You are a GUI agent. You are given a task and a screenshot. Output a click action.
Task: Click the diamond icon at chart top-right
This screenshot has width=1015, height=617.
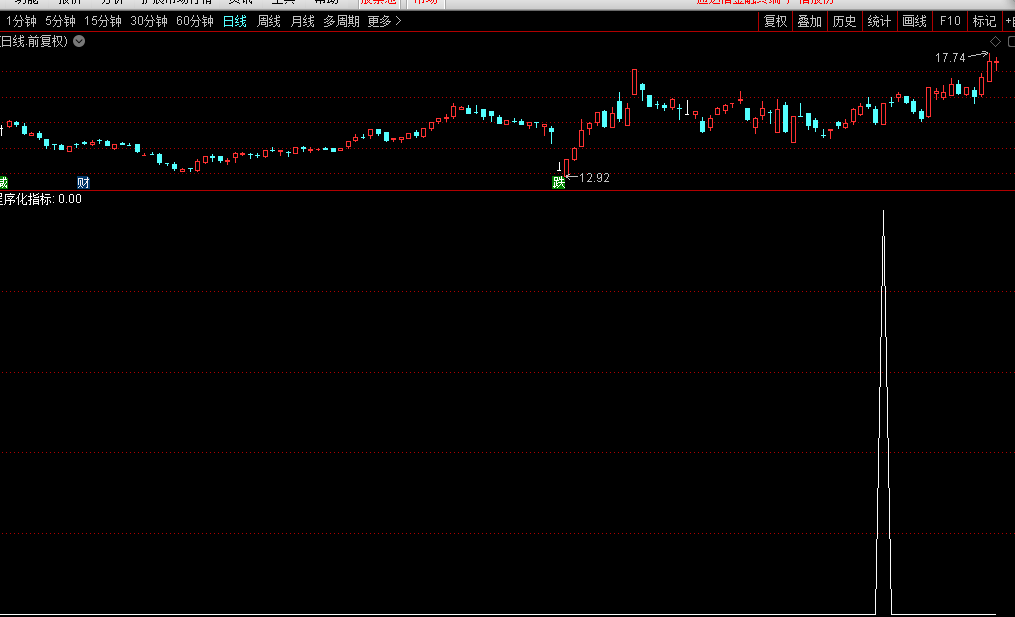tap(995, 41)
